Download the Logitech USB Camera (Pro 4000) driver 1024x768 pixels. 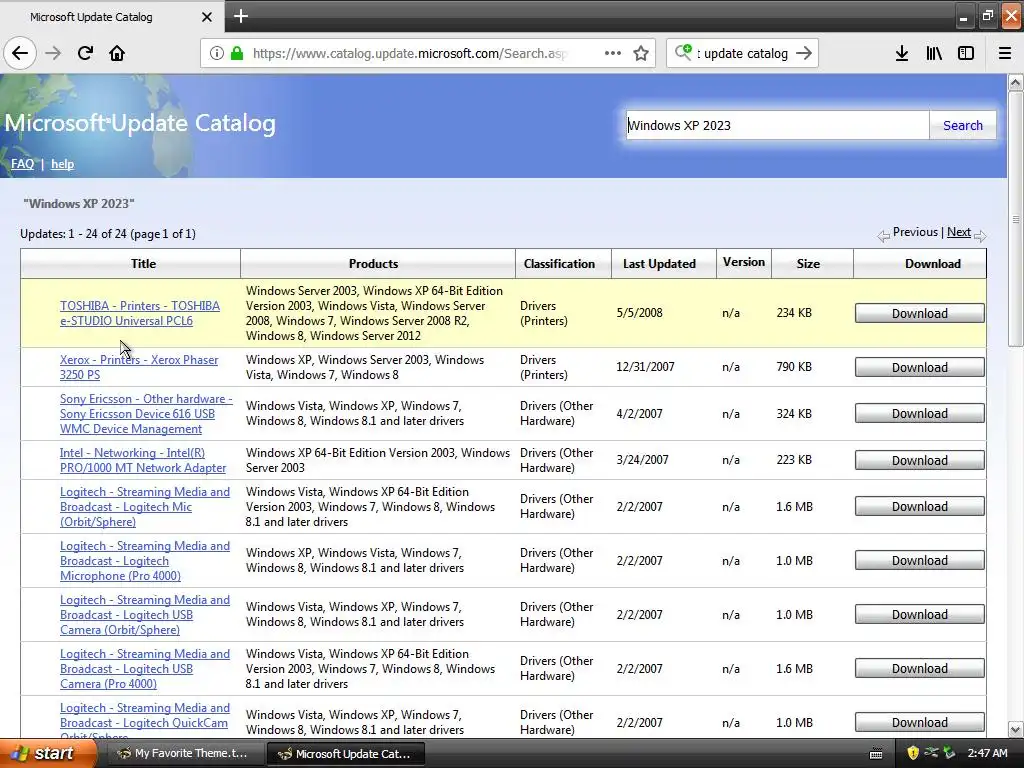(x=920, y=669)
